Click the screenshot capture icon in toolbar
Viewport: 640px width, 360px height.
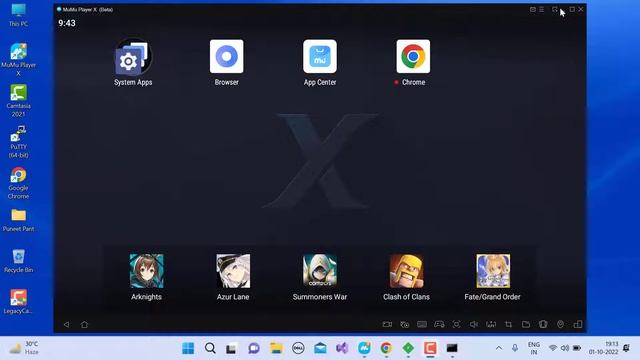click(456, 324)
